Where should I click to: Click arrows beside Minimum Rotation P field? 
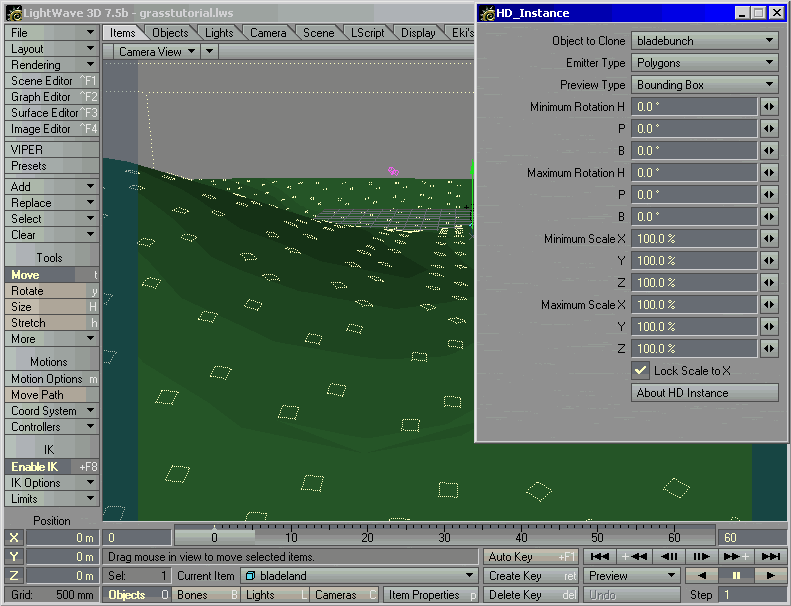pyautogui.click(x=769, y=129)
